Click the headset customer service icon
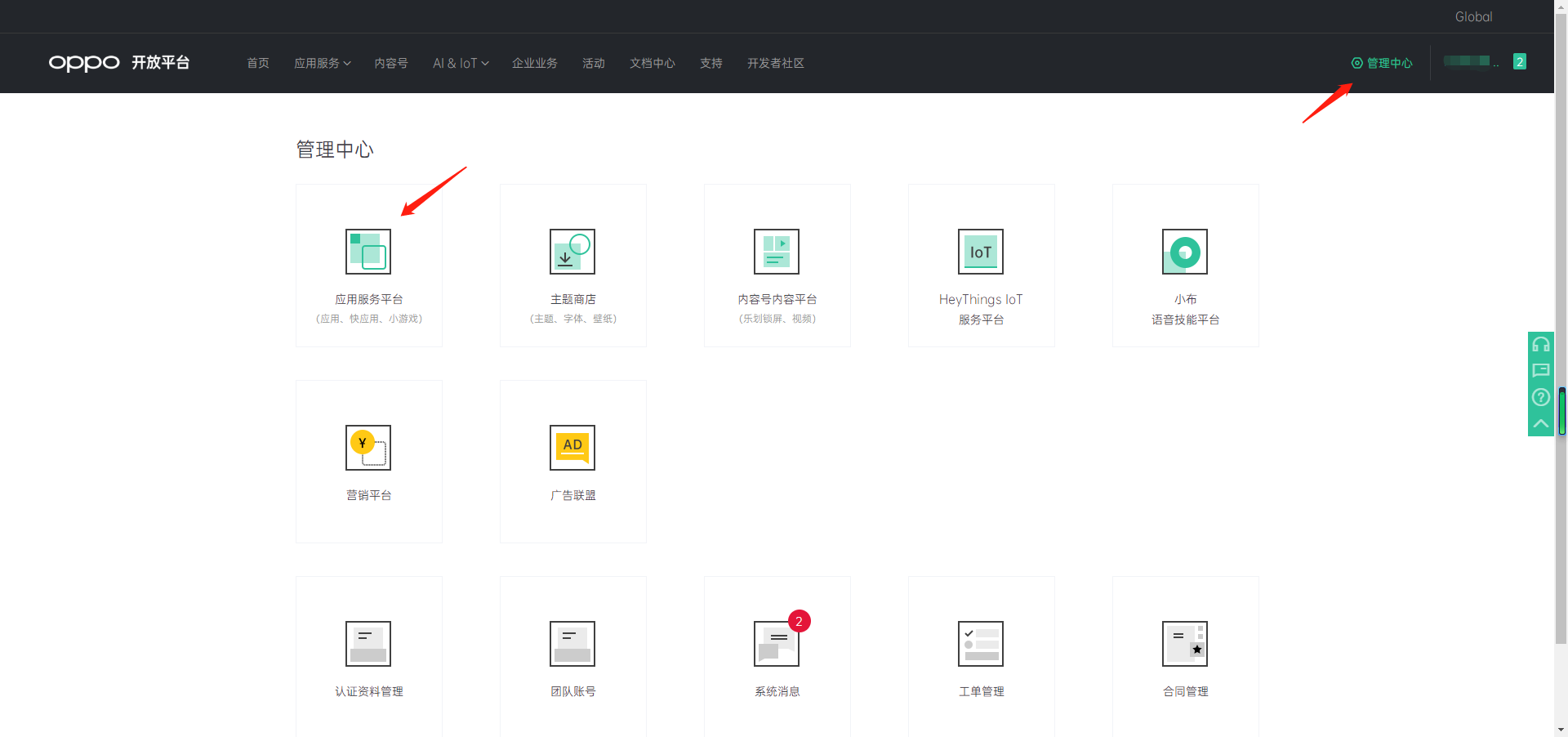 point(1541,344)
